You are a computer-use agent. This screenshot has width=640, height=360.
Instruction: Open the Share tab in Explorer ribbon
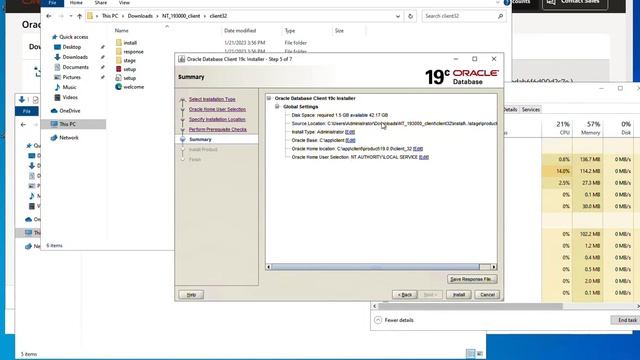[x=100, y=3]
